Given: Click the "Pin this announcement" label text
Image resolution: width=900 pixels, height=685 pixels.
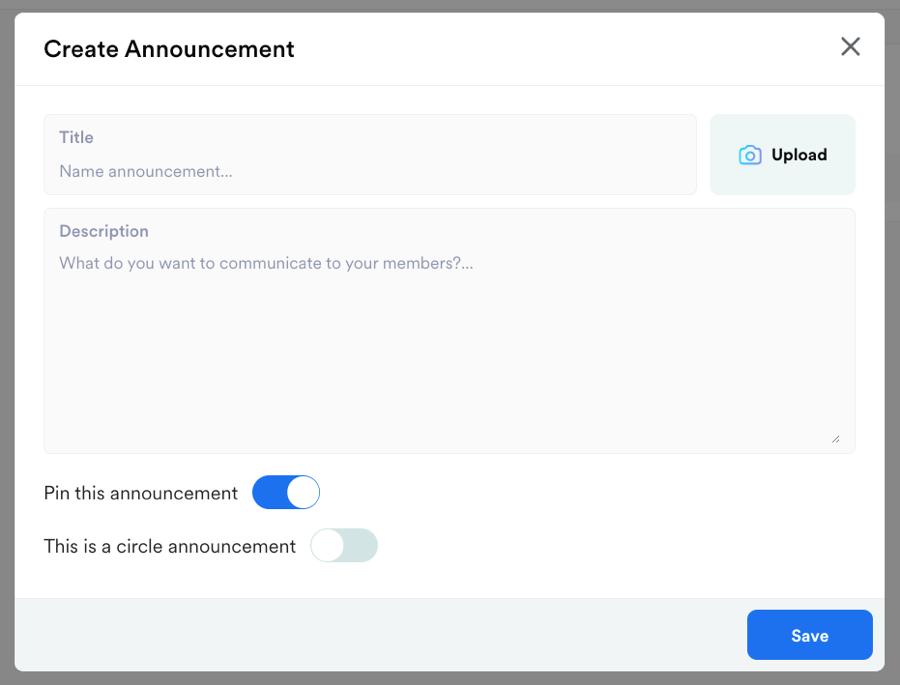Looking at the screenshot, I should click(x=141, y=493).
